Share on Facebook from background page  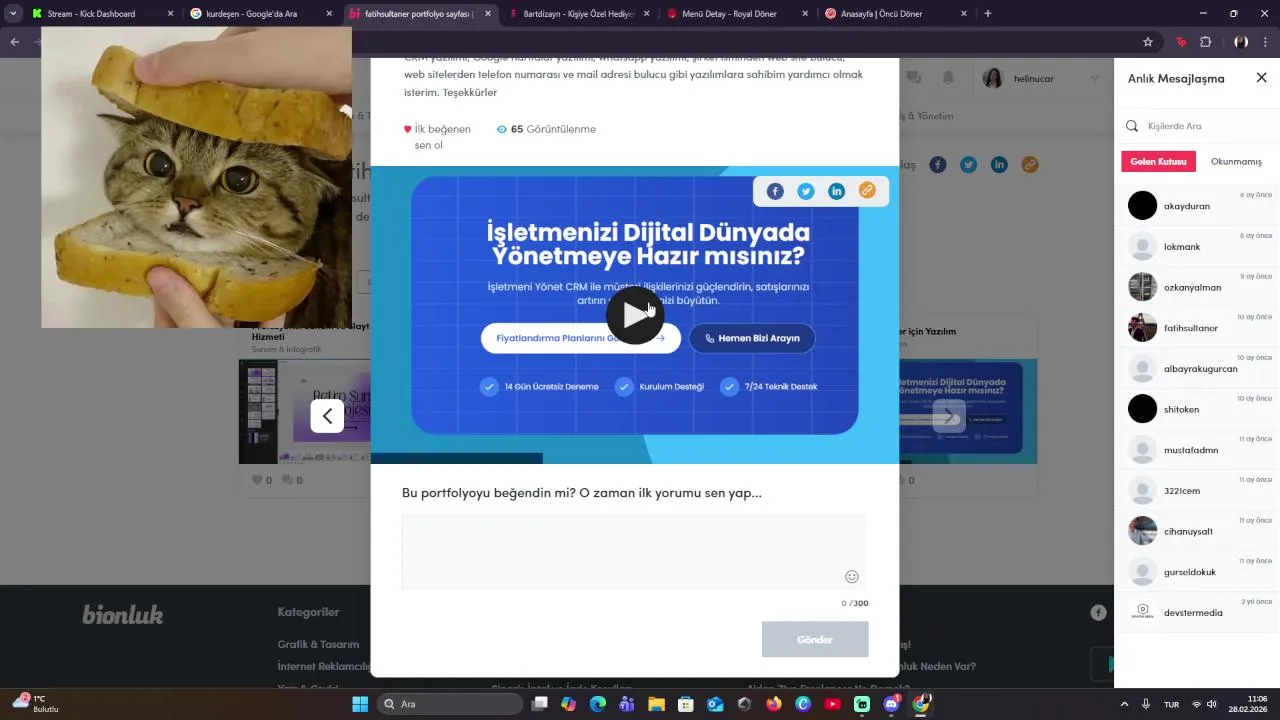pyautogui.click(x=937, y=165)
